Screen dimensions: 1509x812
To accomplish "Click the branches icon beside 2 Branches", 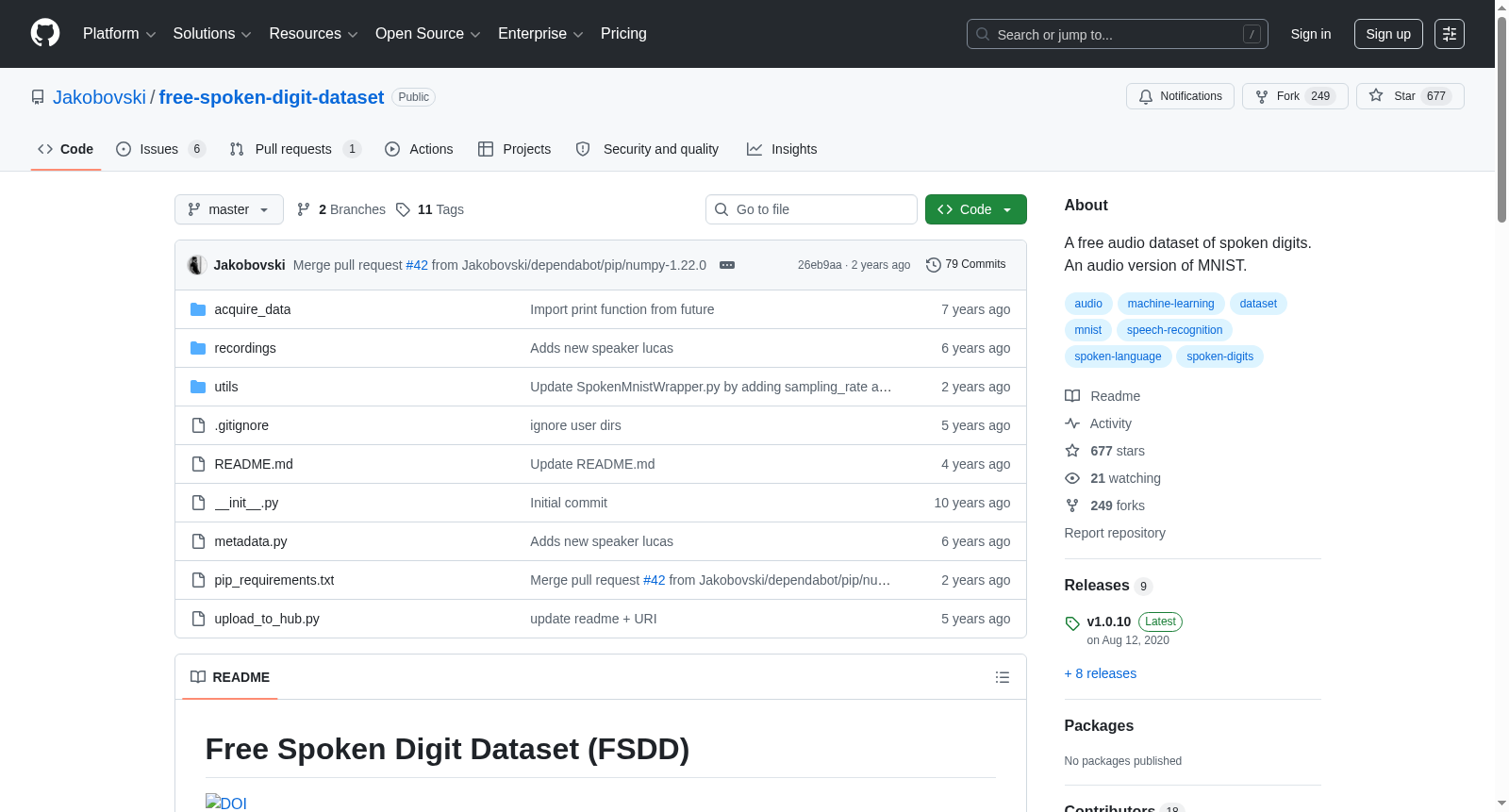I will click(x=304, y=209).
